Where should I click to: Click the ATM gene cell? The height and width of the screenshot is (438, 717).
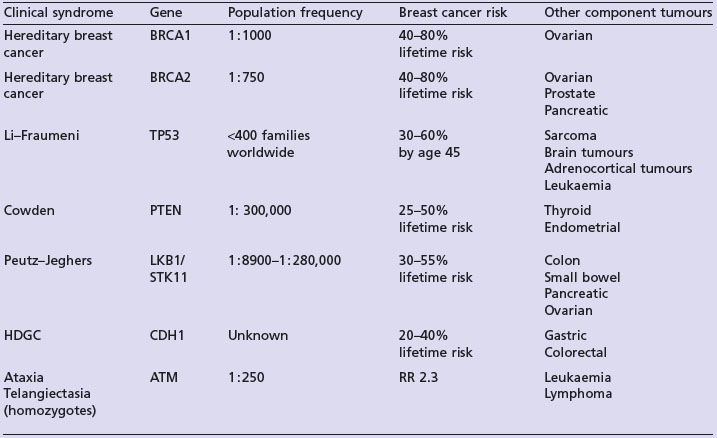[164, 378]
